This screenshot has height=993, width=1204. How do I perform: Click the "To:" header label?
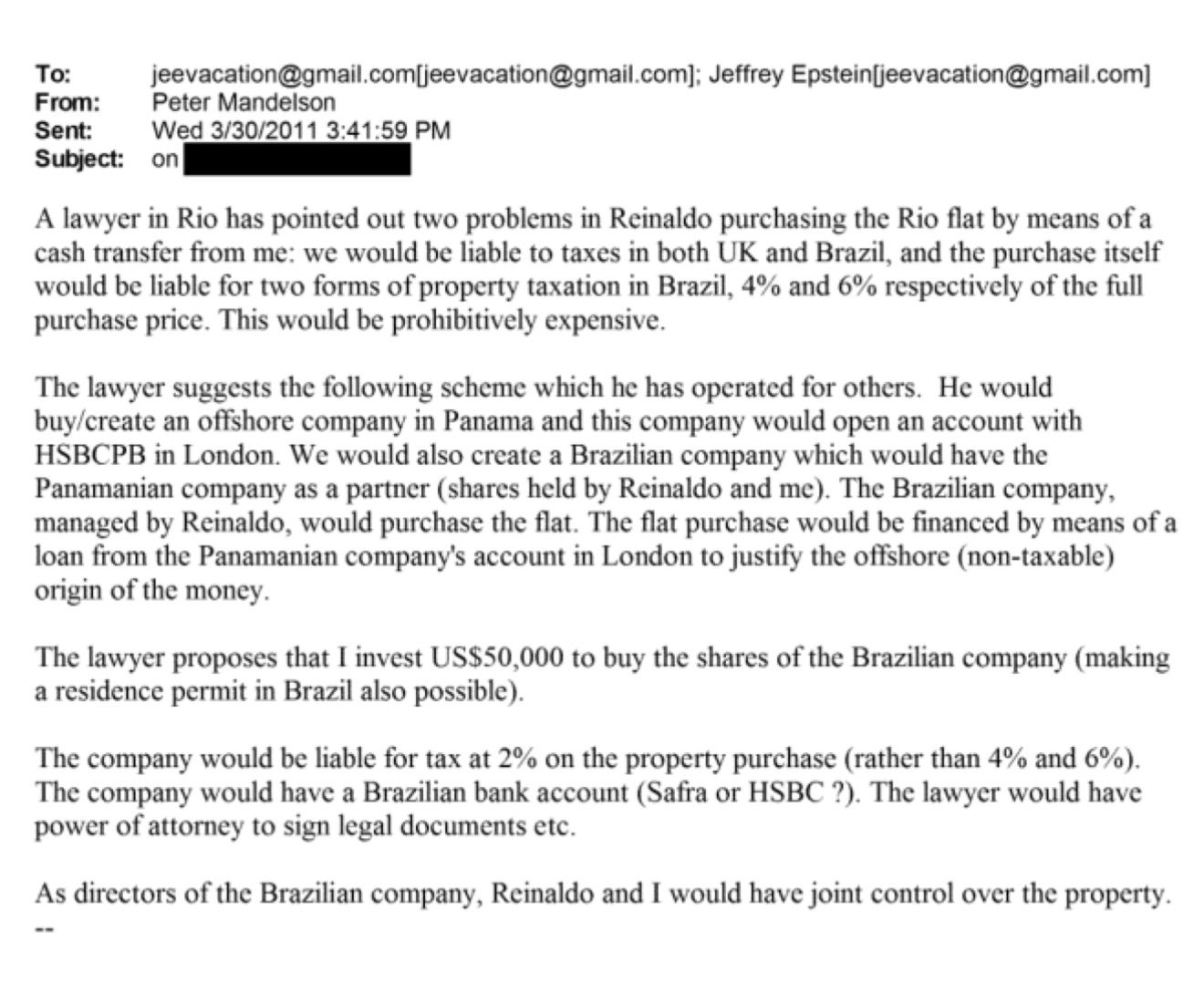point(53,74)
